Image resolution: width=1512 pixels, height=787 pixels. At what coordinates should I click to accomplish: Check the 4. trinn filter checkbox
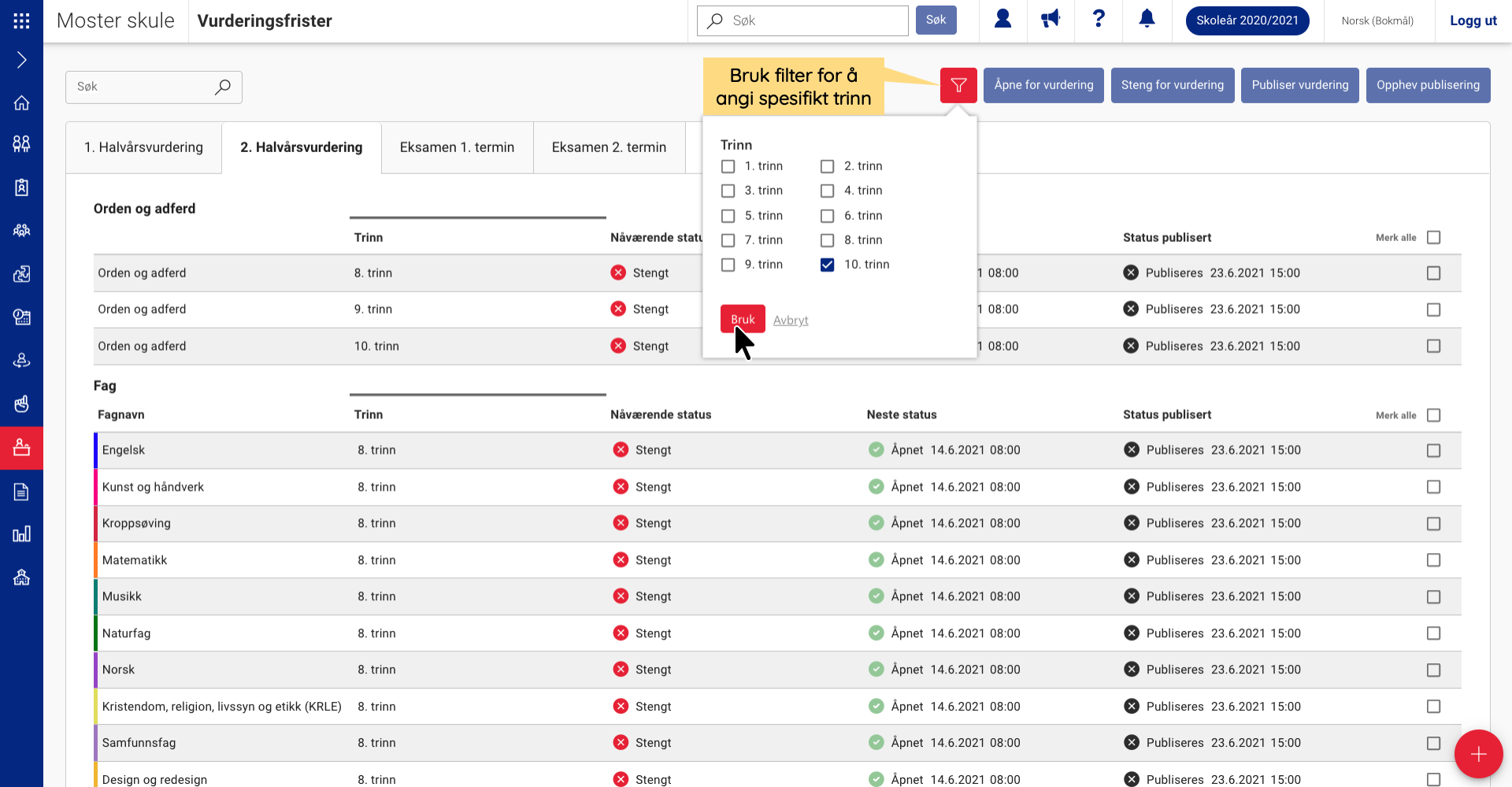tap(828, 191)
